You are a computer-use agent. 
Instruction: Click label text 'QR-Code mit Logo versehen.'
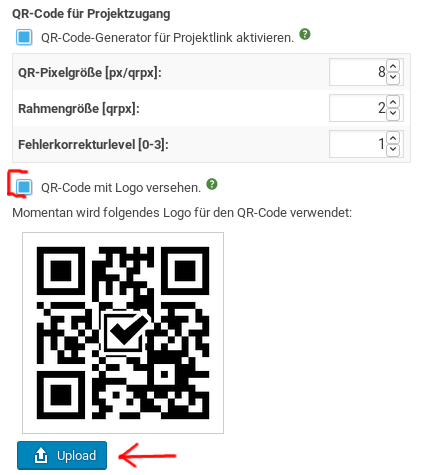[121, 188]
